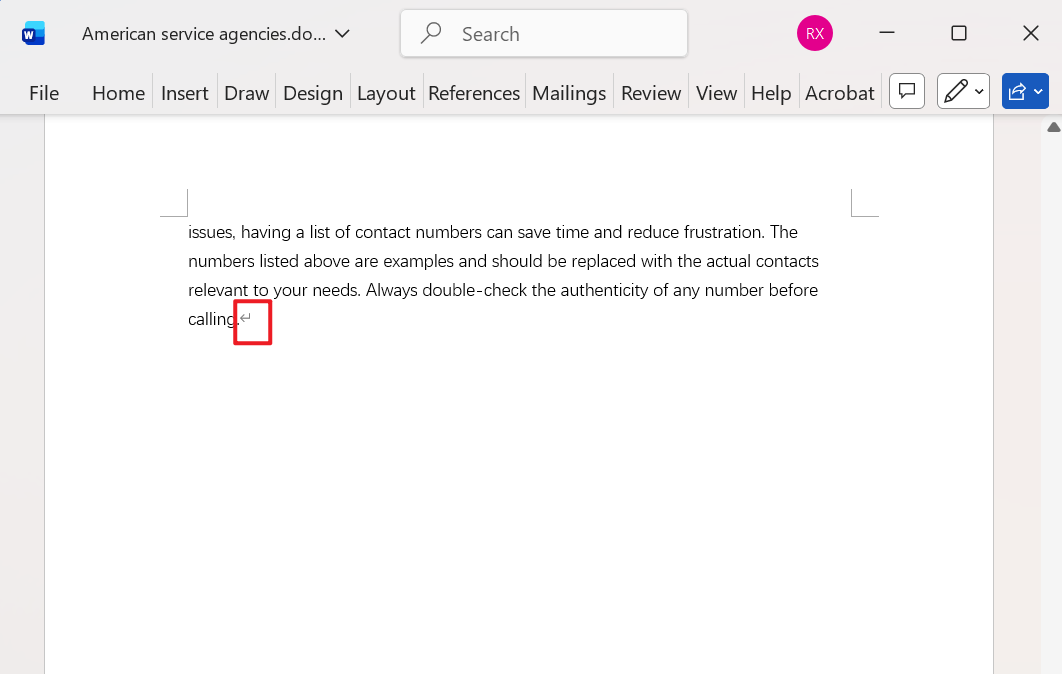Expand the document title dropdown chevron

(x=343, y=33)
